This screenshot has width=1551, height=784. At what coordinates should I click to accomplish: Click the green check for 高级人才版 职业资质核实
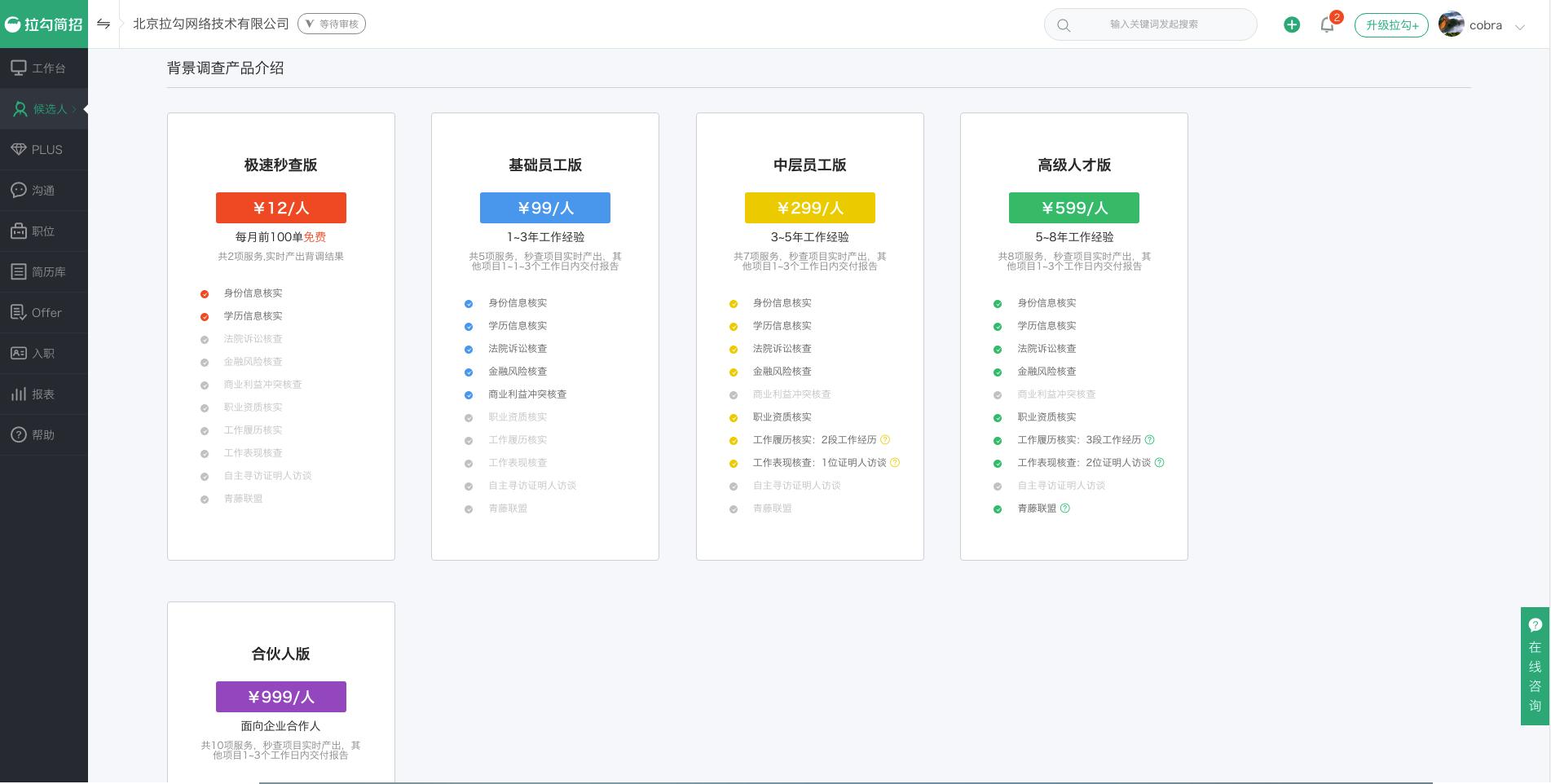click(x=998, y=418)
